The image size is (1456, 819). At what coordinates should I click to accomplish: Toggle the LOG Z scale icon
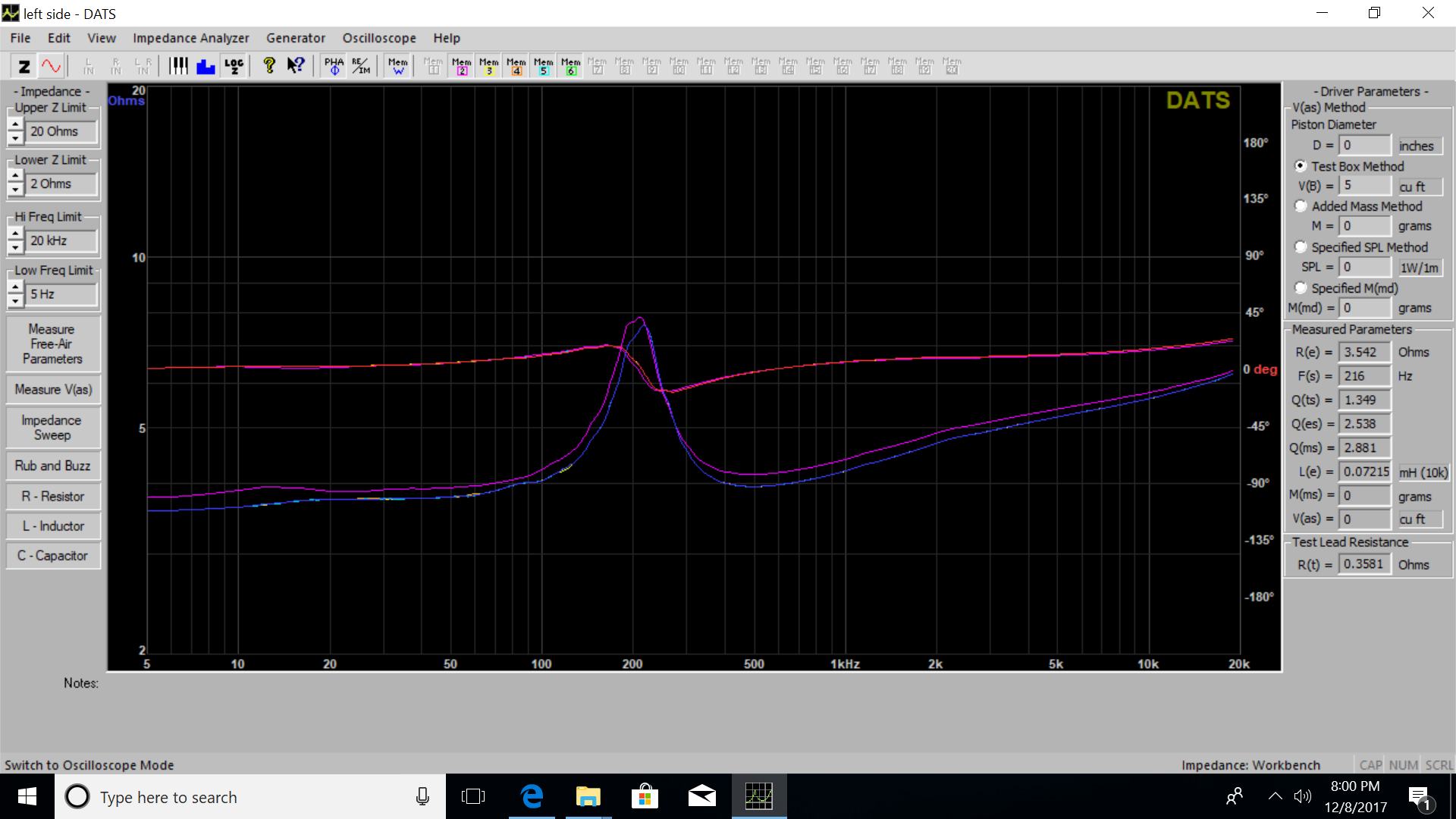coord(234,66)
